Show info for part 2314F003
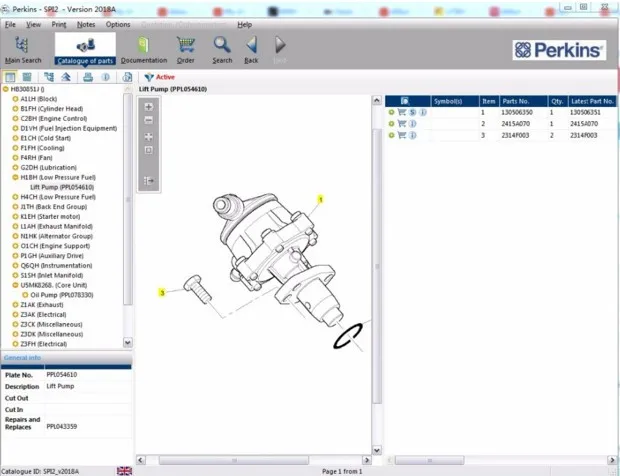The image size is (620, 476). [412, 135]
